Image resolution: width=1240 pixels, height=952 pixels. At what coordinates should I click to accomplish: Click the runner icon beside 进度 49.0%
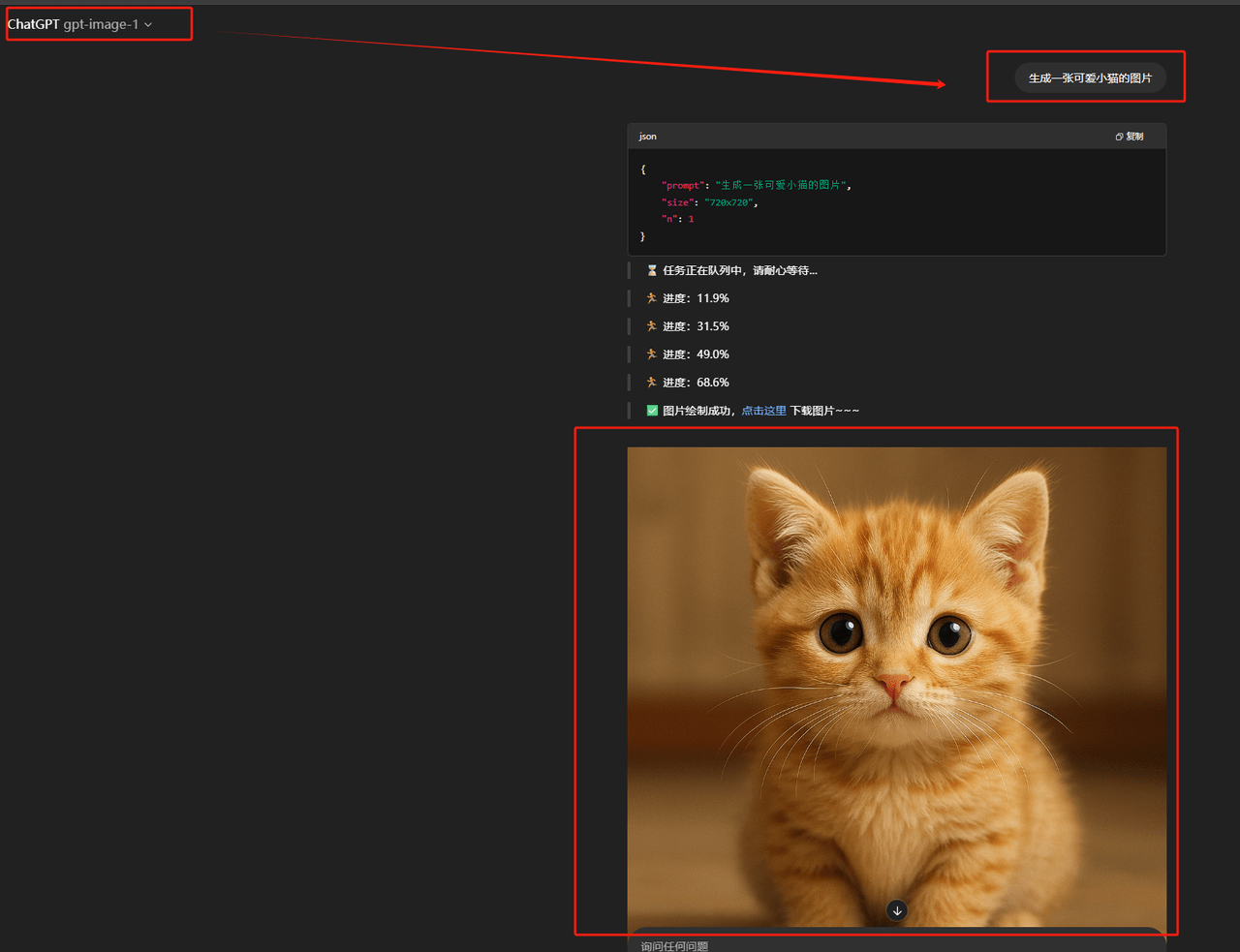tap(652, 354)
